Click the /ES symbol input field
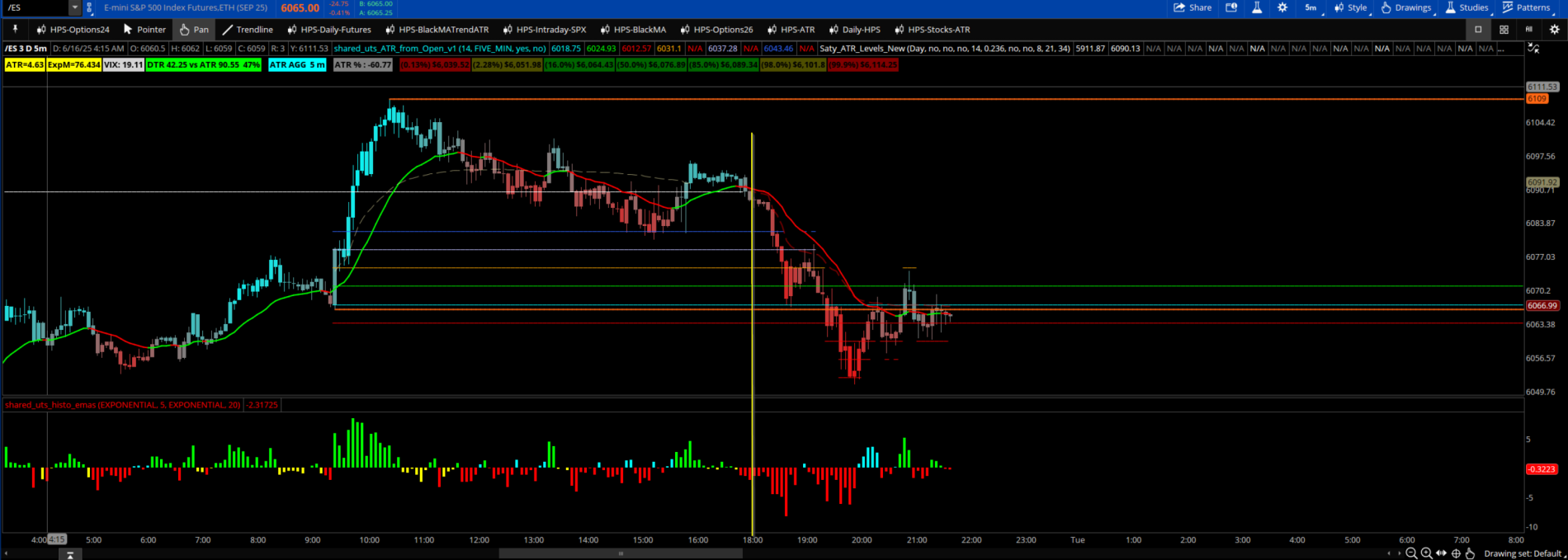Image resolution: width=1568 pixels, height=560 pixels. coord(36,7)
